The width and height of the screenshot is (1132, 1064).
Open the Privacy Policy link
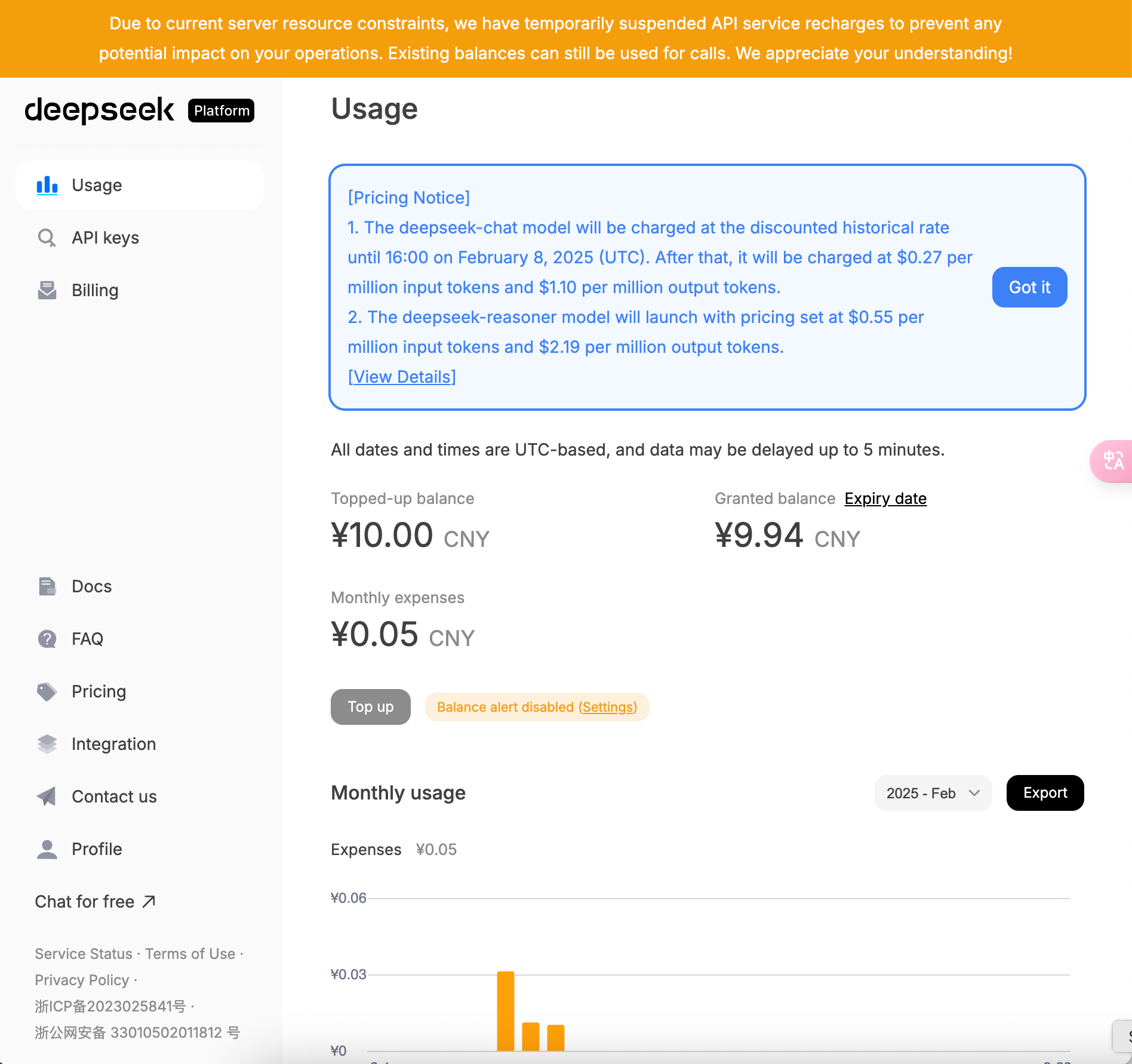(x=82, y=980)
